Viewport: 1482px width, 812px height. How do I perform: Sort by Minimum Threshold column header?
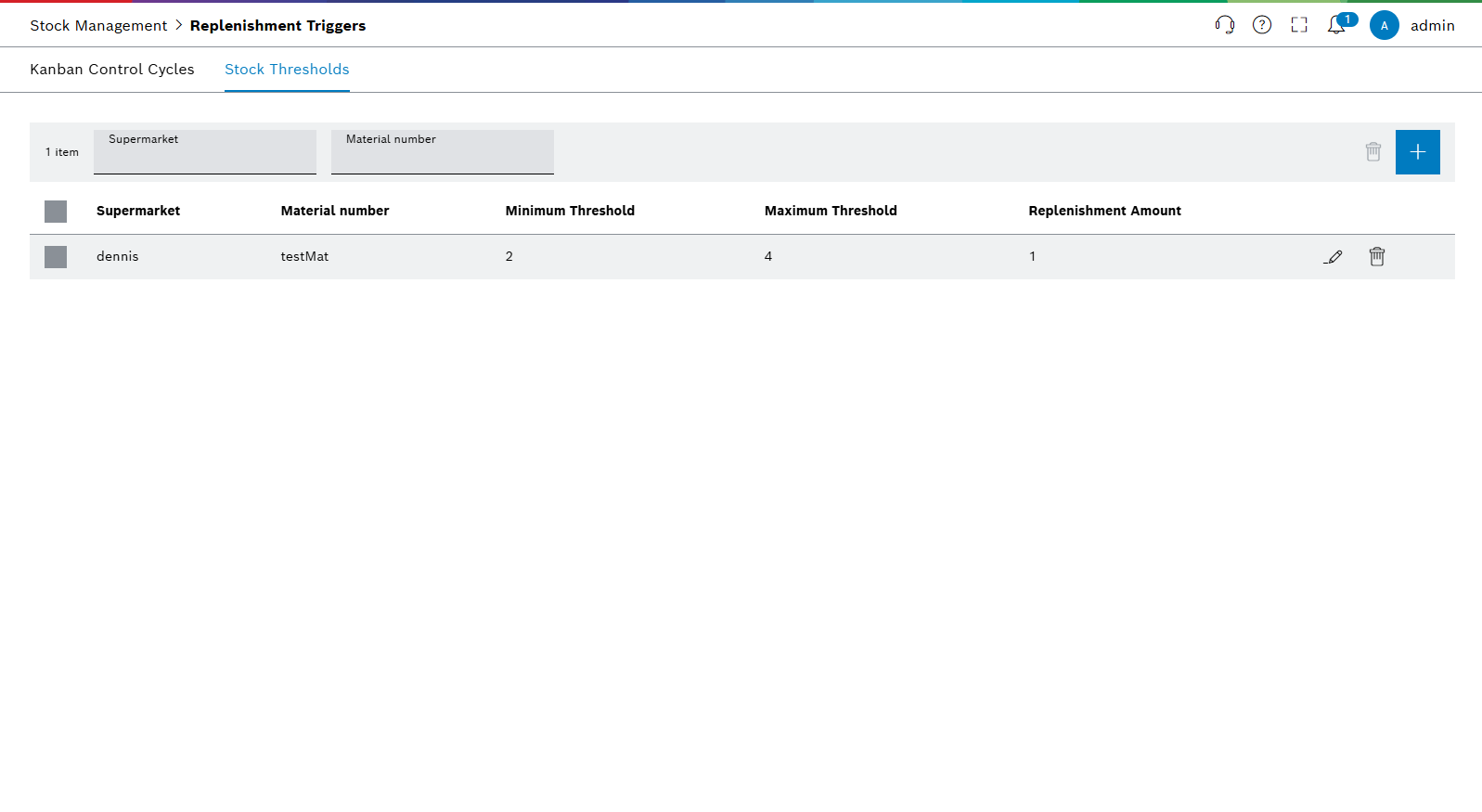[570, 211]
